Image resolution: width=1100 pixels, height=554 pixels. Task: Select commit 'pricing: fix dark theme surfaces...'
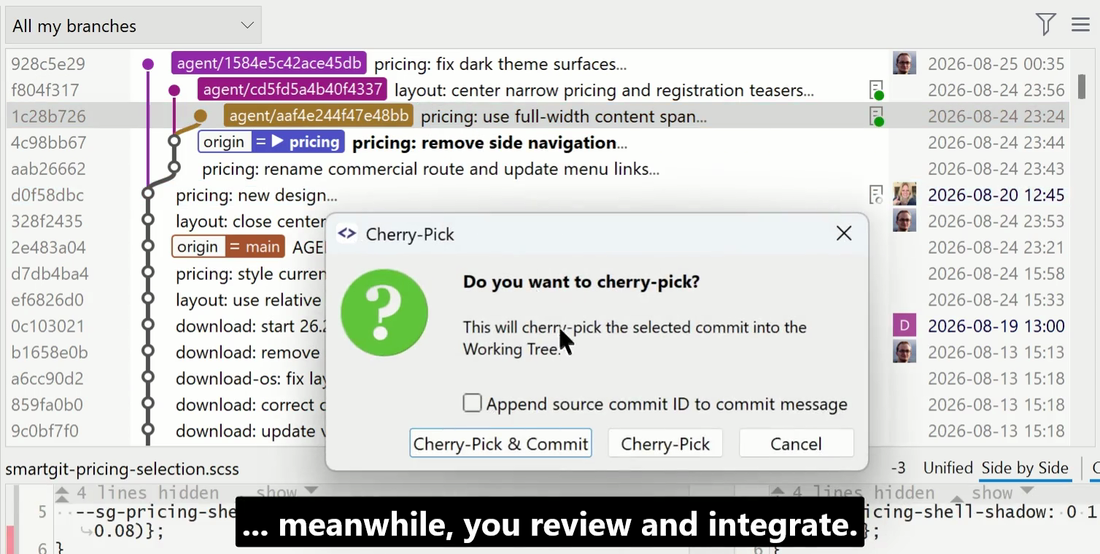500,65
